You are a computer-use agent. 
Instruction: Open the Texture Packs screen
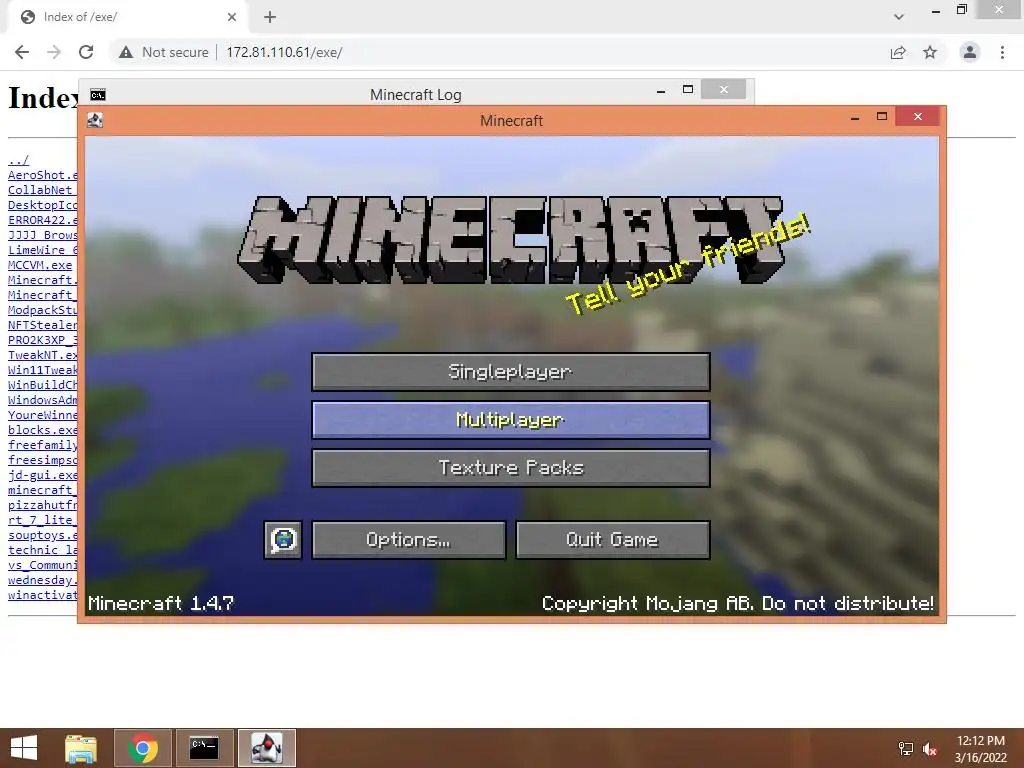point(511,468)
